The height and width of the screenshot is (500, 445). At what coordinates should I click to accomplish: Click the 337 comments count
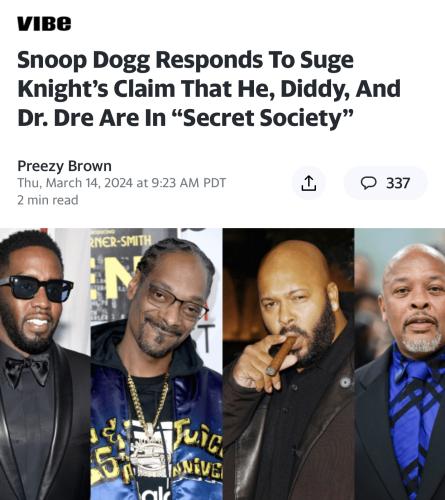coord(398,183)
